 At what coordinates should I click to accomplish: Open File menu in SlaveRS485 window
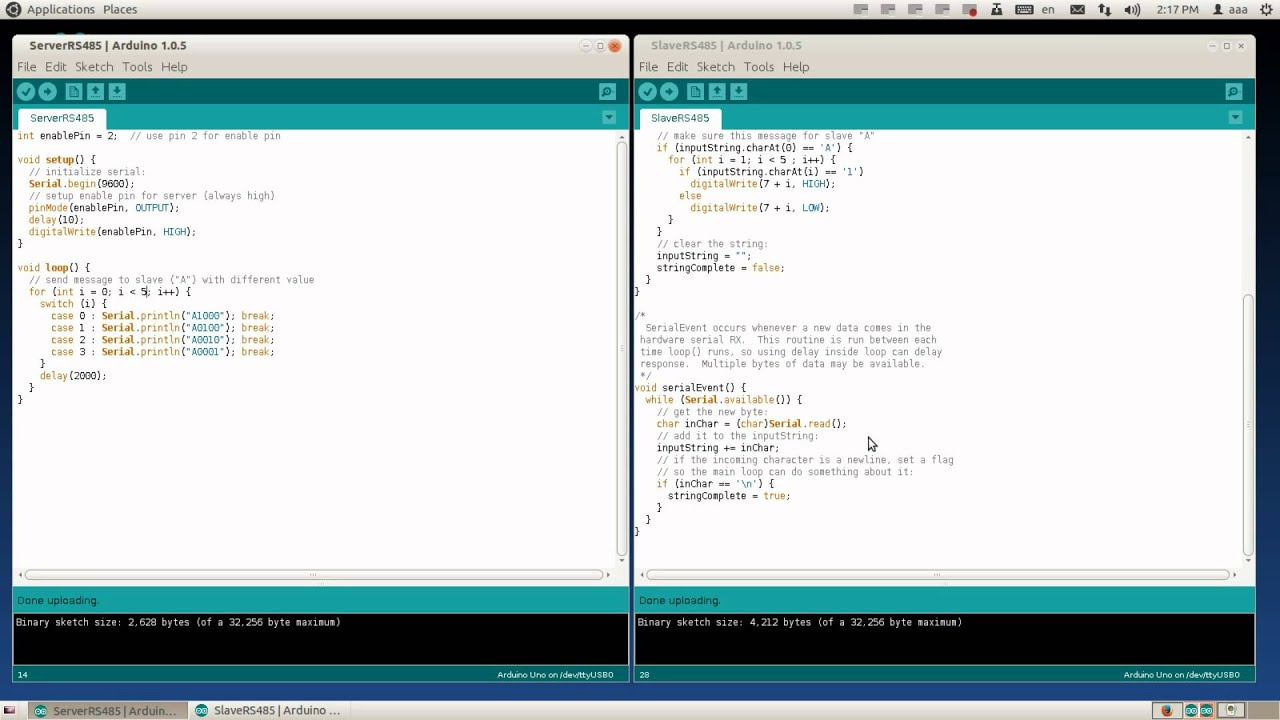[649, 67]
